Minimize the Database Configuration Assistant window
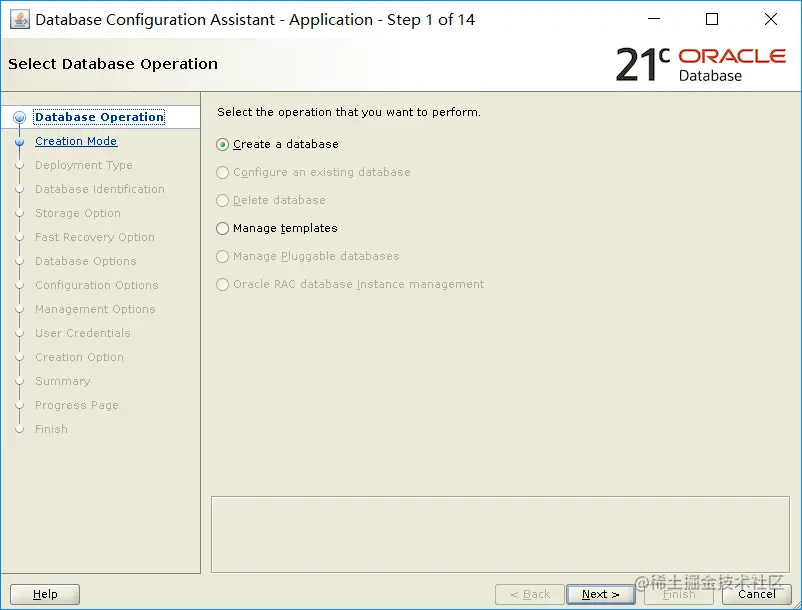This screenshot has height=610, width=802. coord(654,19)
